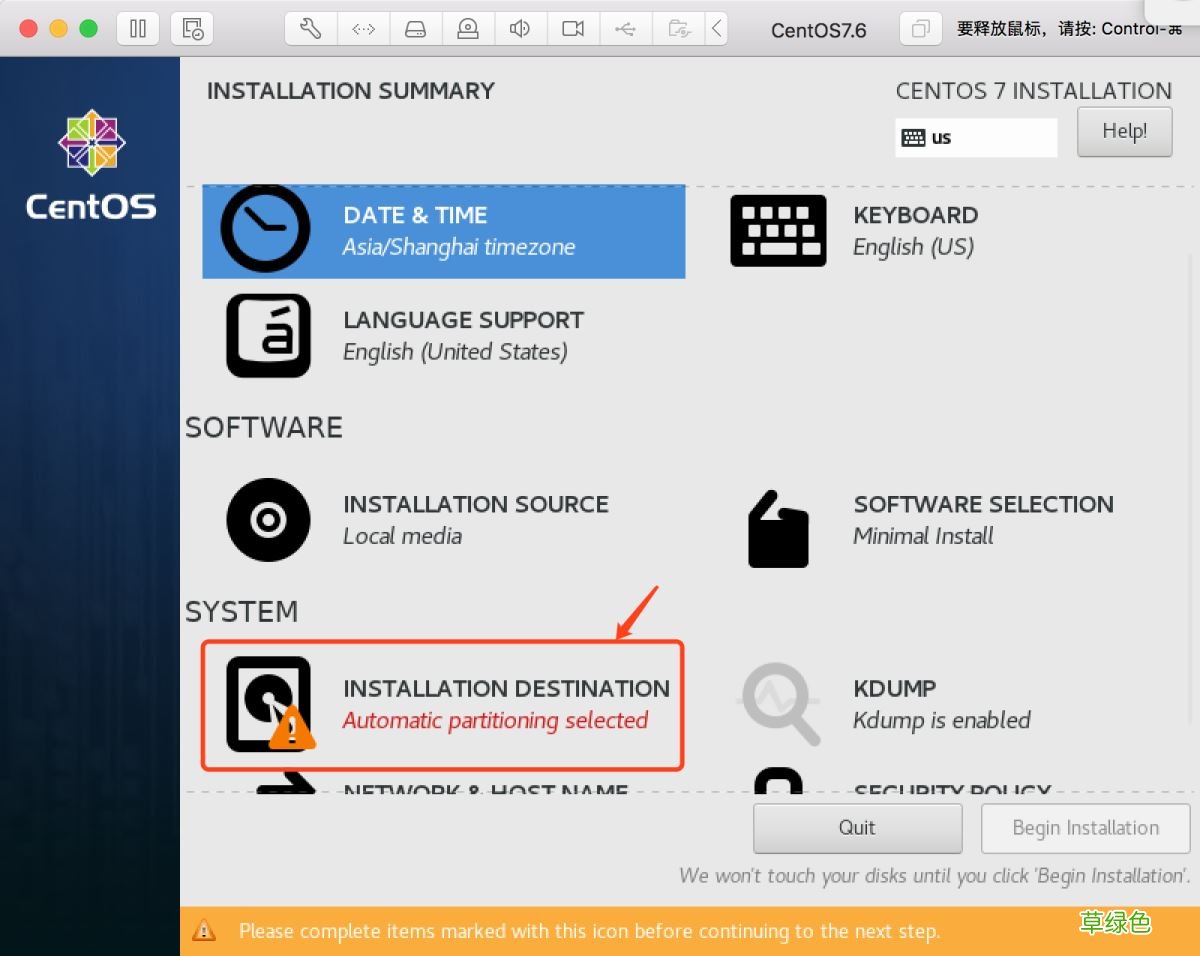Click the hard disk icon in the toolbar
The image size is (1200, 956).
415,29
